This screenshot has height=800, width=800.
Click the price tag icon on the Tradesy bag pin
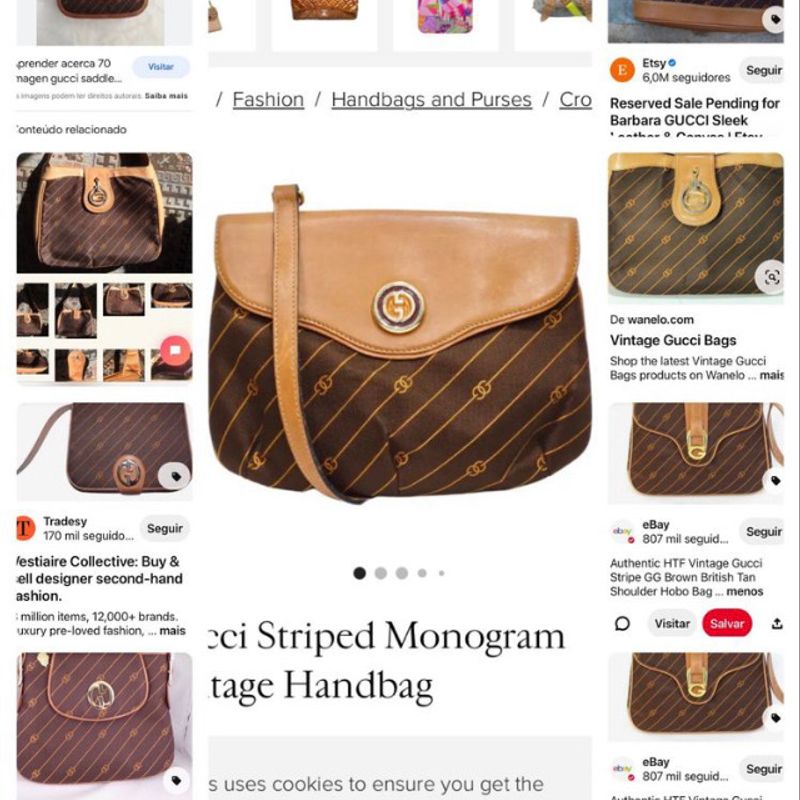(x=174, y=476)
